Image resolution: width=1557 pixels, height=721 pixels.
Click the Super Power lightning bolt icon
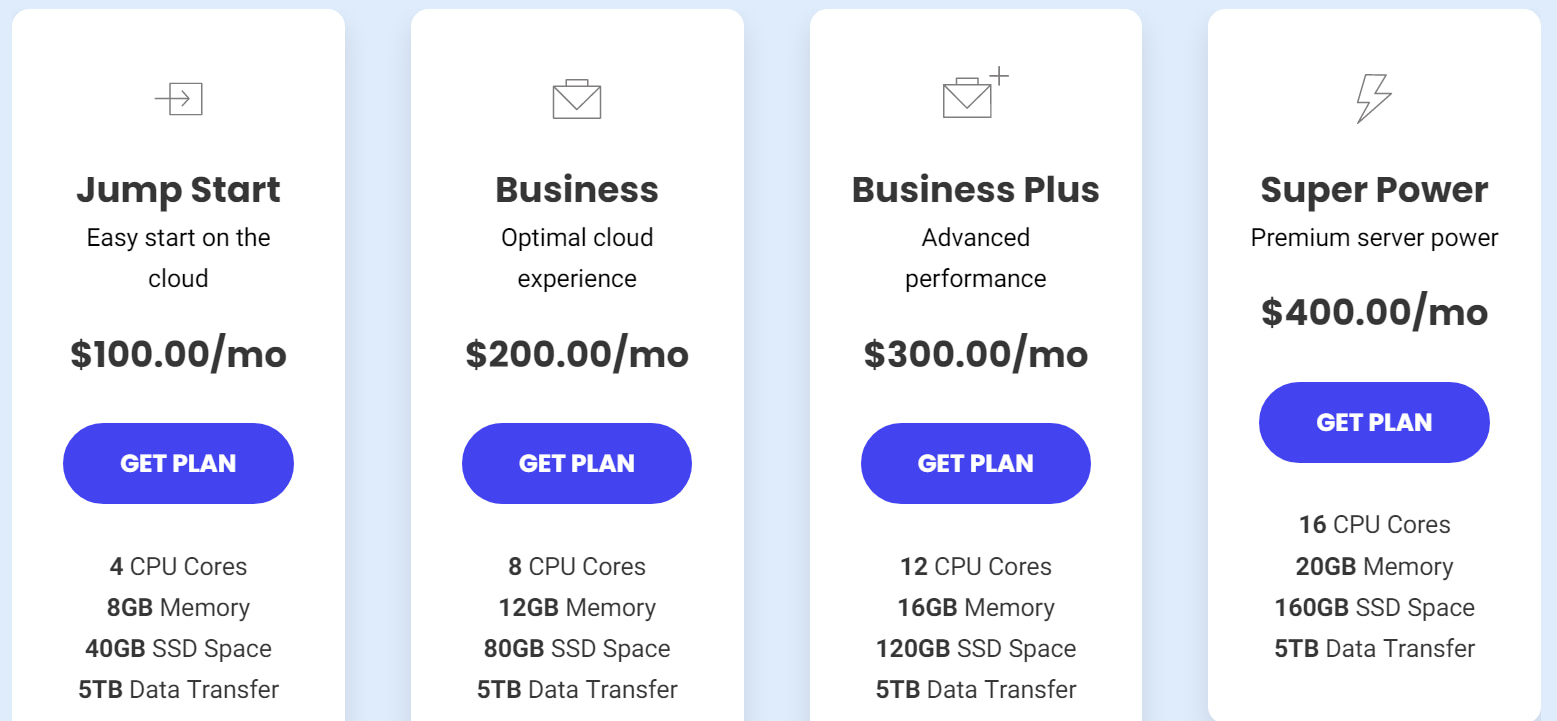point(1373,99)
